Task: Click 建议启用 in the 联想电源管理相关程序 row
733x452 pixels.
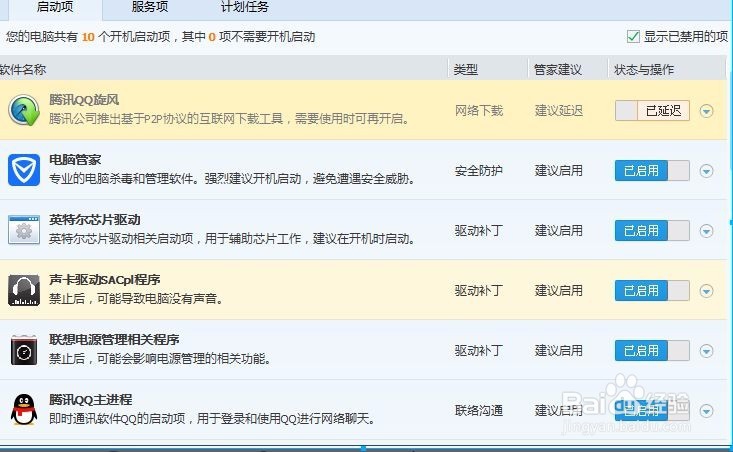Action: 559,351
